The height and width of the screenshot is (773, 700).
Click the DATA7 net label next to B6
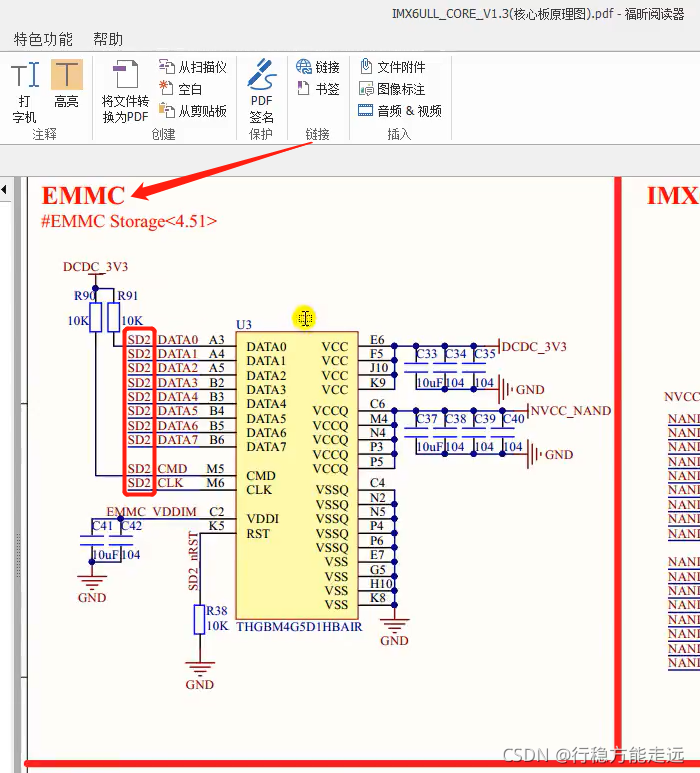coord(178,440)
